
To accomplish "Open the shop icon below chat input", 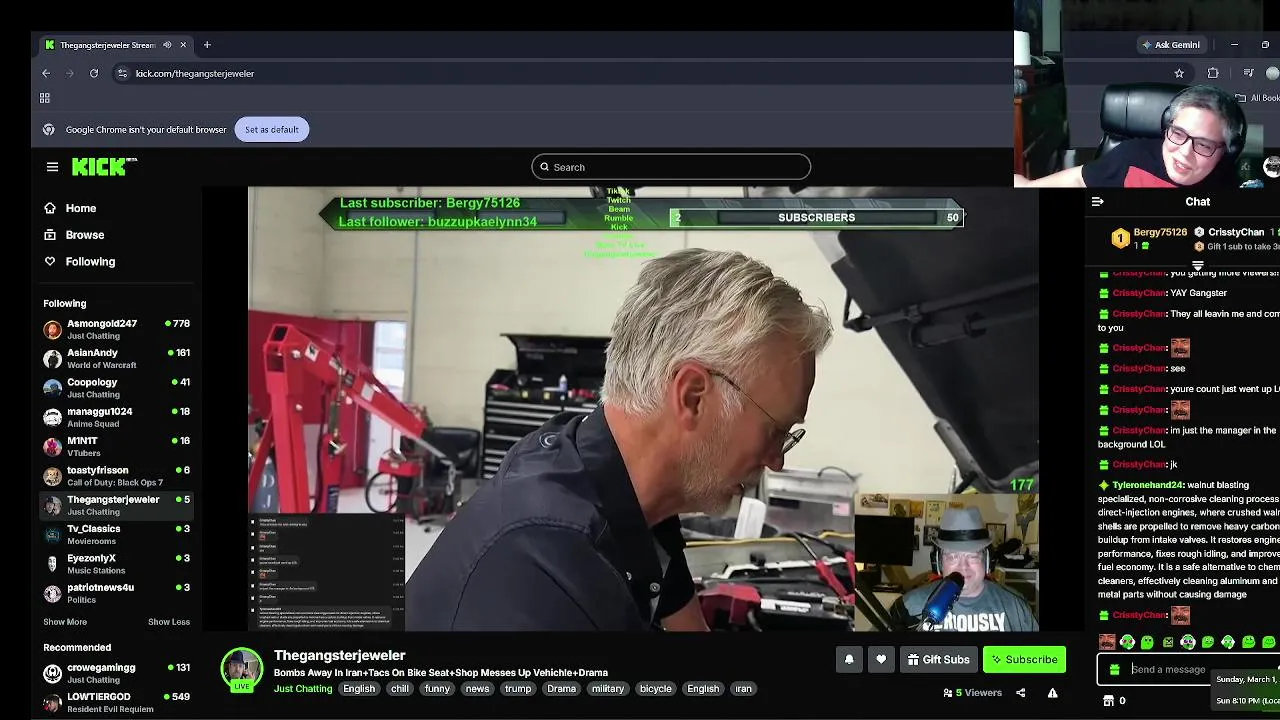I will [1107, 701].
